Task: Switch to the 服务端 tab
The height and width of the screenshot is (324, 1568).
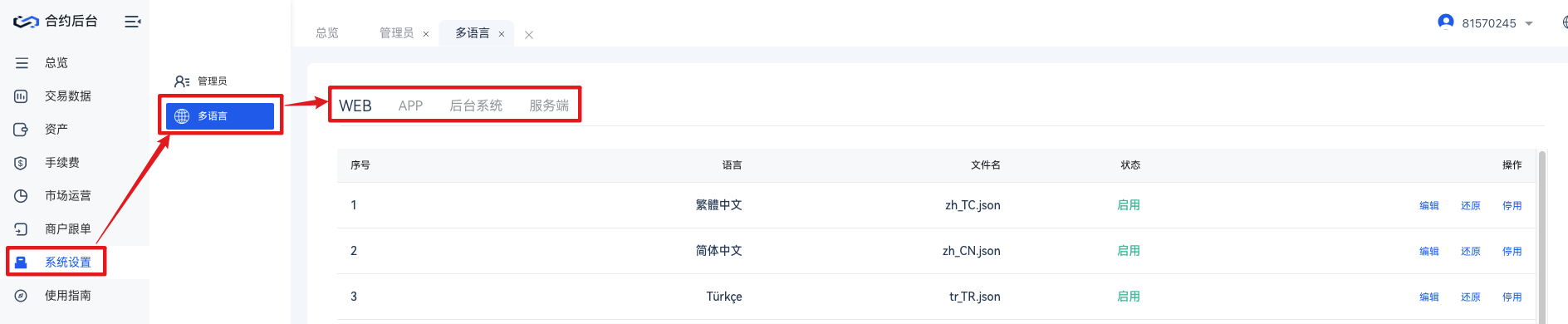Action: click(549, 106)
